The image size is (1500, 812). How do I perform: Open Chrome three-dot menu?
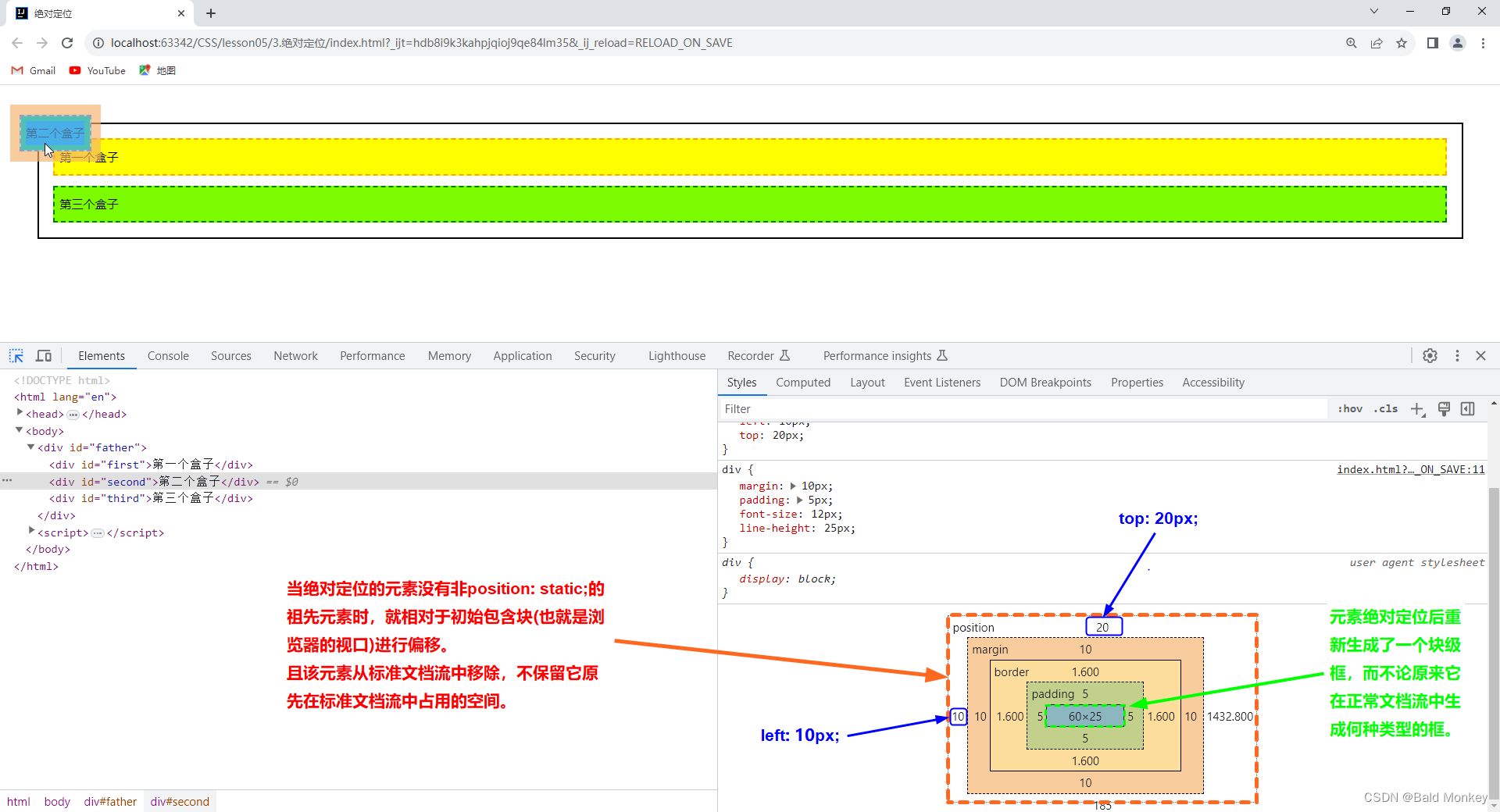click(1483, 43)
